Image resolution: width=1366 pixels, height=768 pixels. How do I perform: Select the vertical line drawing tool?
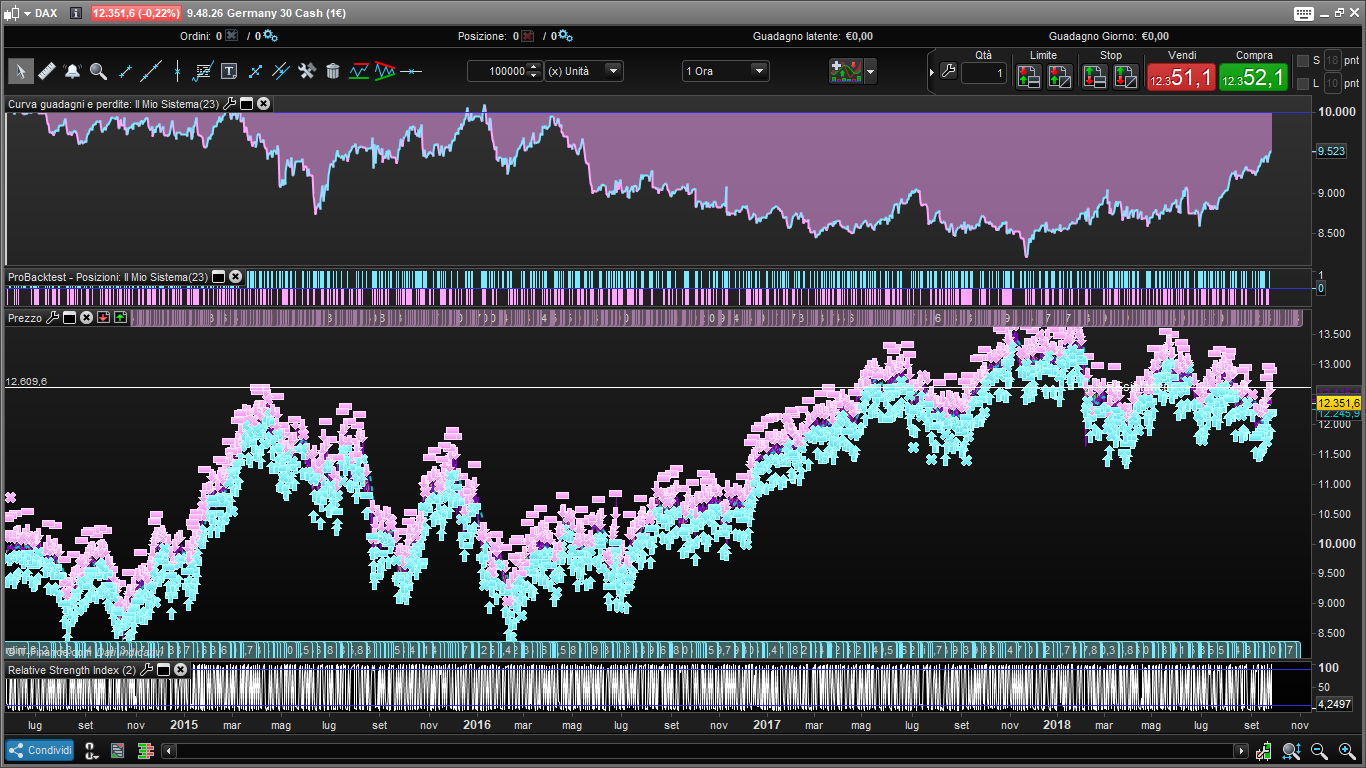tap(177, 71)
